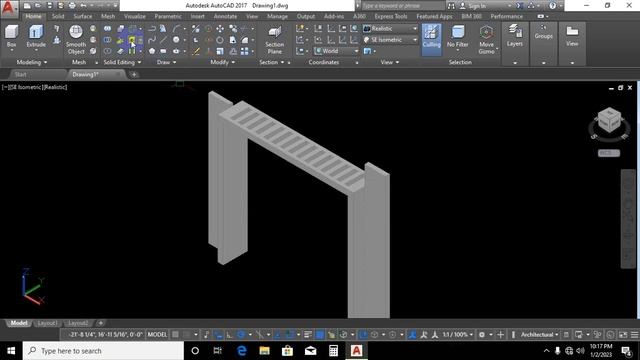Click the workspace switching gear icon
This screenshot has width=640, height=360.
coord(482,335)
